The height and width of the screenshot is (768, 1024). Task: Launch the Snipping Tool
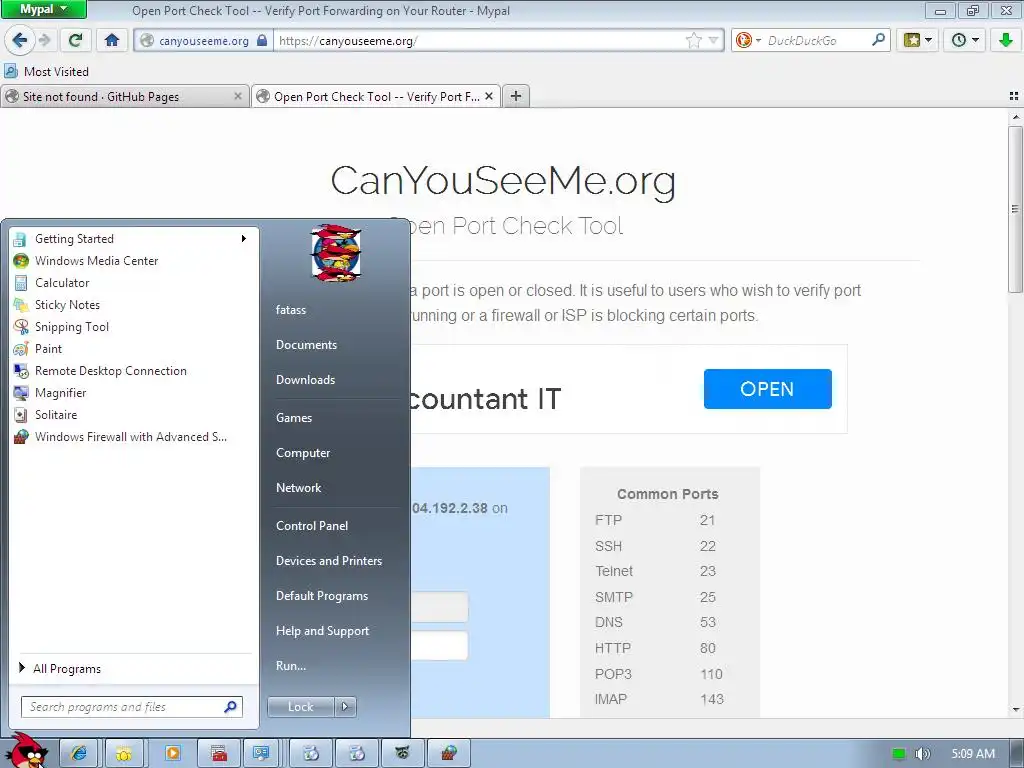(x=72, y=327)
